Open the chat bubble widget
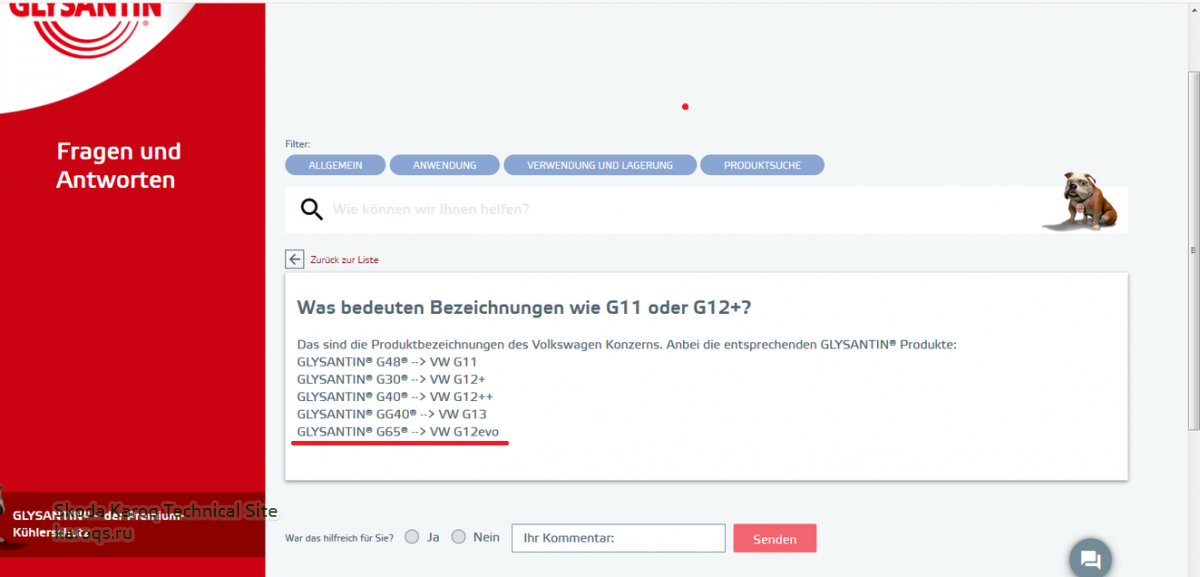The height and width of the screenshot is (577, 1200). click(1091, 558)
